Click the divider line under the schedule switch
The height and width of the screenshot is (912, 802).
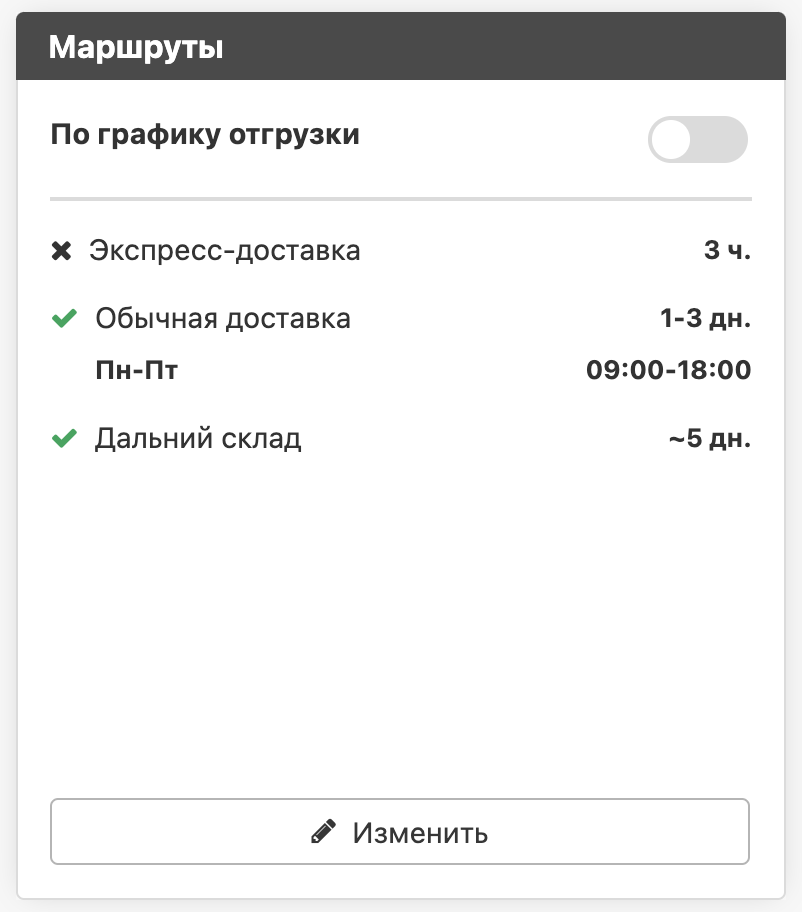[400, 200]
